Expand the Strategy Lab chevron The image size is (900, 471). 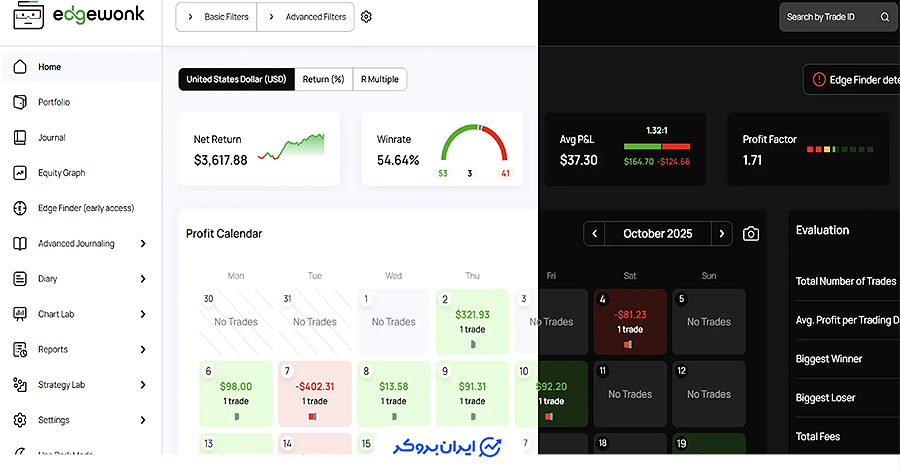coord(143,385)
